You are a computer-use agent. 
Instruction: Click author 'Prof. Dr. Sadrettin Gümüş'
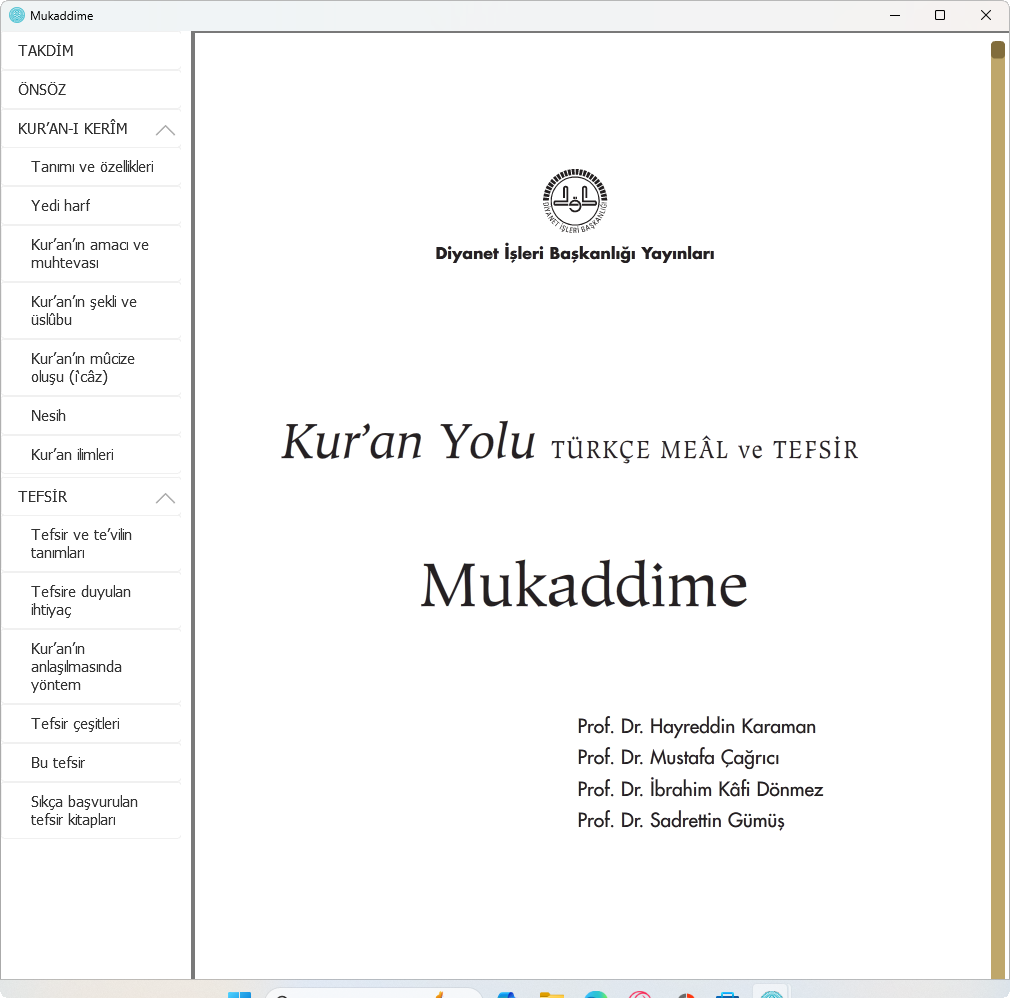681,820
